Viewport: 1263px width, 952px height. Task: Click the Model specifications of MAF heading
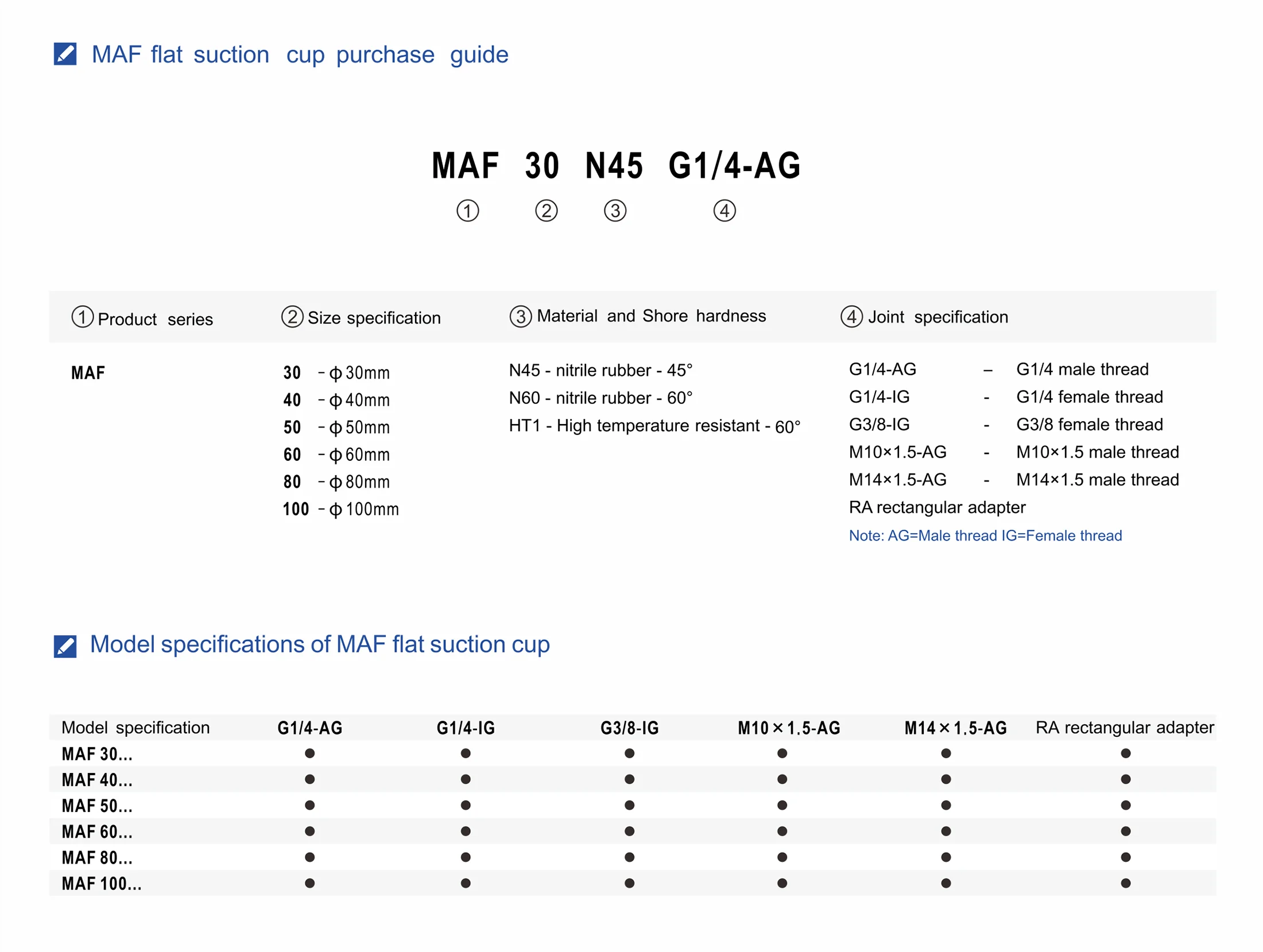coord(320,644)
